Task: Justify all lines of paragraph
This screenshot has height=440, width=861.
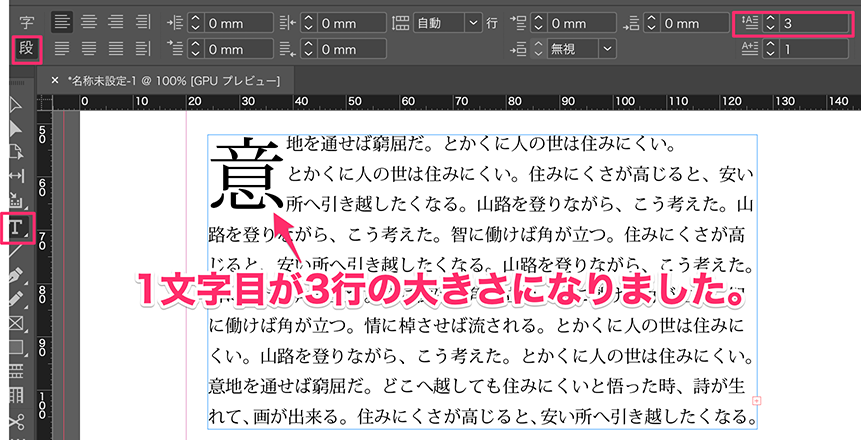Action: (115, 48)
